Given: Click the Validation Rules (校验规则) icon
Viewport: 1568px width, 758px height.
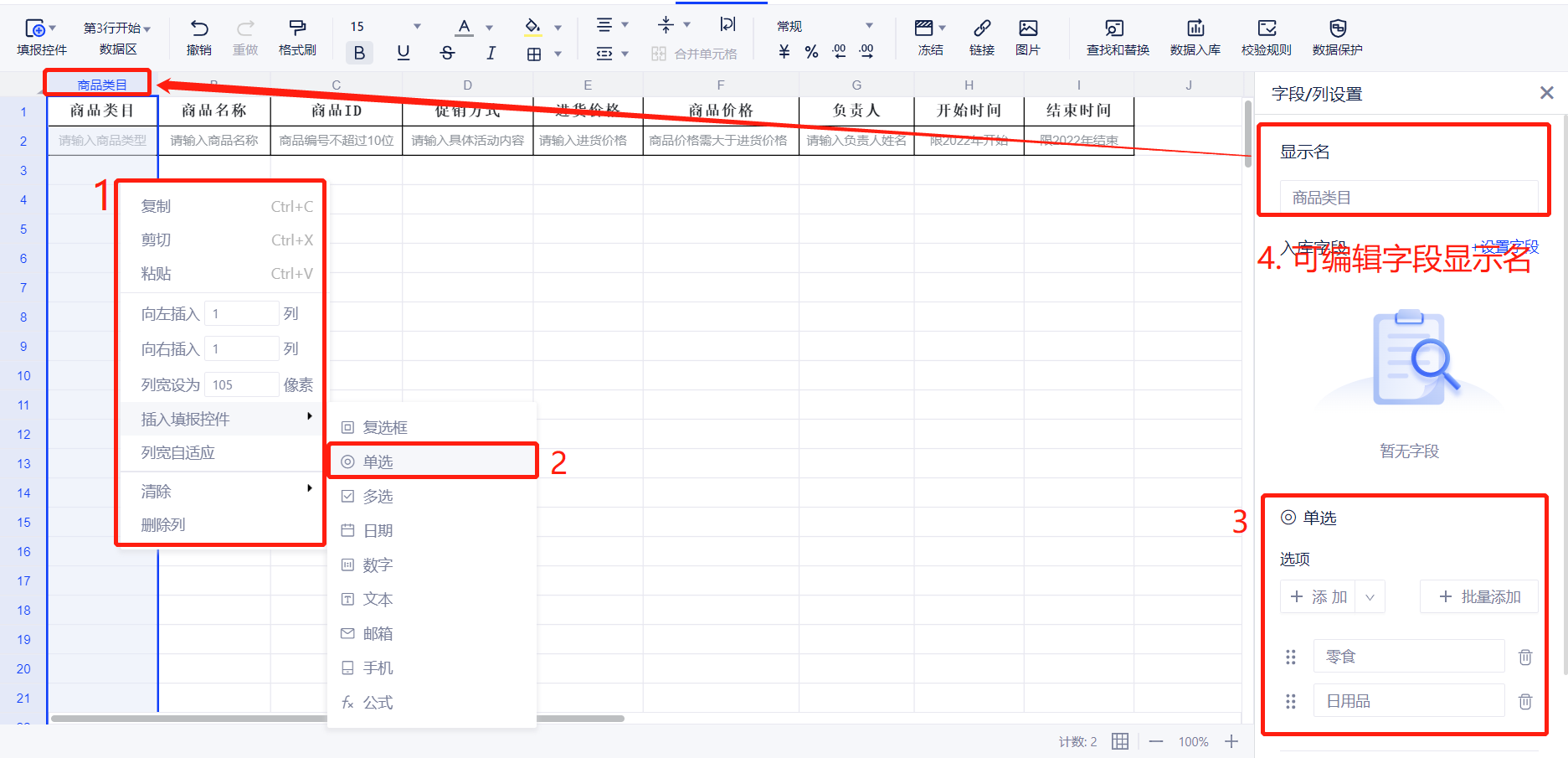Looking at the screenshot, I should pyautogui.click(x=1266, y=28).
